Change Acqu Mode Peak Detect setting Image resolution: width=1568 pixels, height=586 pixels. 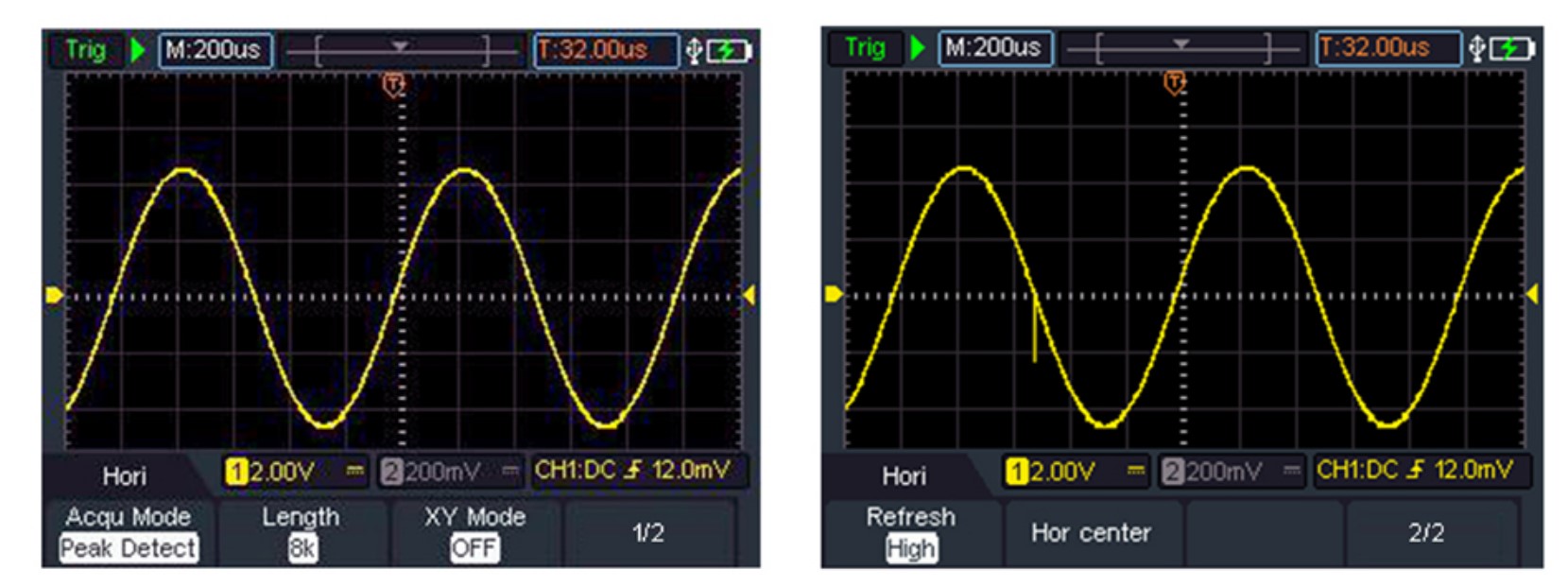(x=129, y=533)
